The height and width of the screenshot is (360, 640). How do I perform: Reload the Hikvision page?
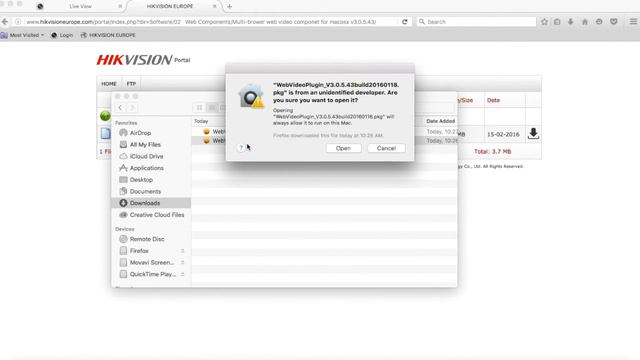coord(404,22)
